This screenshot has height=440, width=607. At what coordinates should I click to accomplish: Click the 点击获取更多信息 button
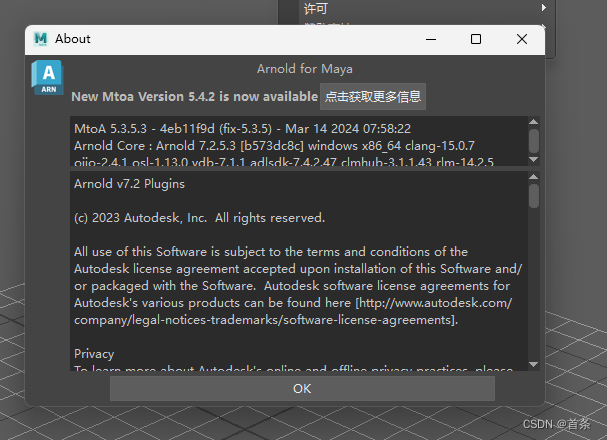[373, 96]
